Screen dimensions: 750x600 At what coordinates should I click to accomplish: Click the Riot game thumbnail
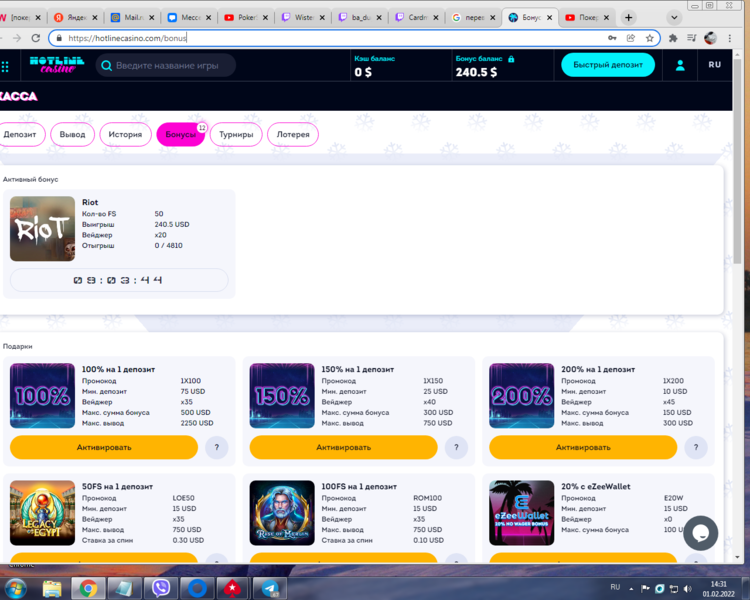(x=42, y=229)
